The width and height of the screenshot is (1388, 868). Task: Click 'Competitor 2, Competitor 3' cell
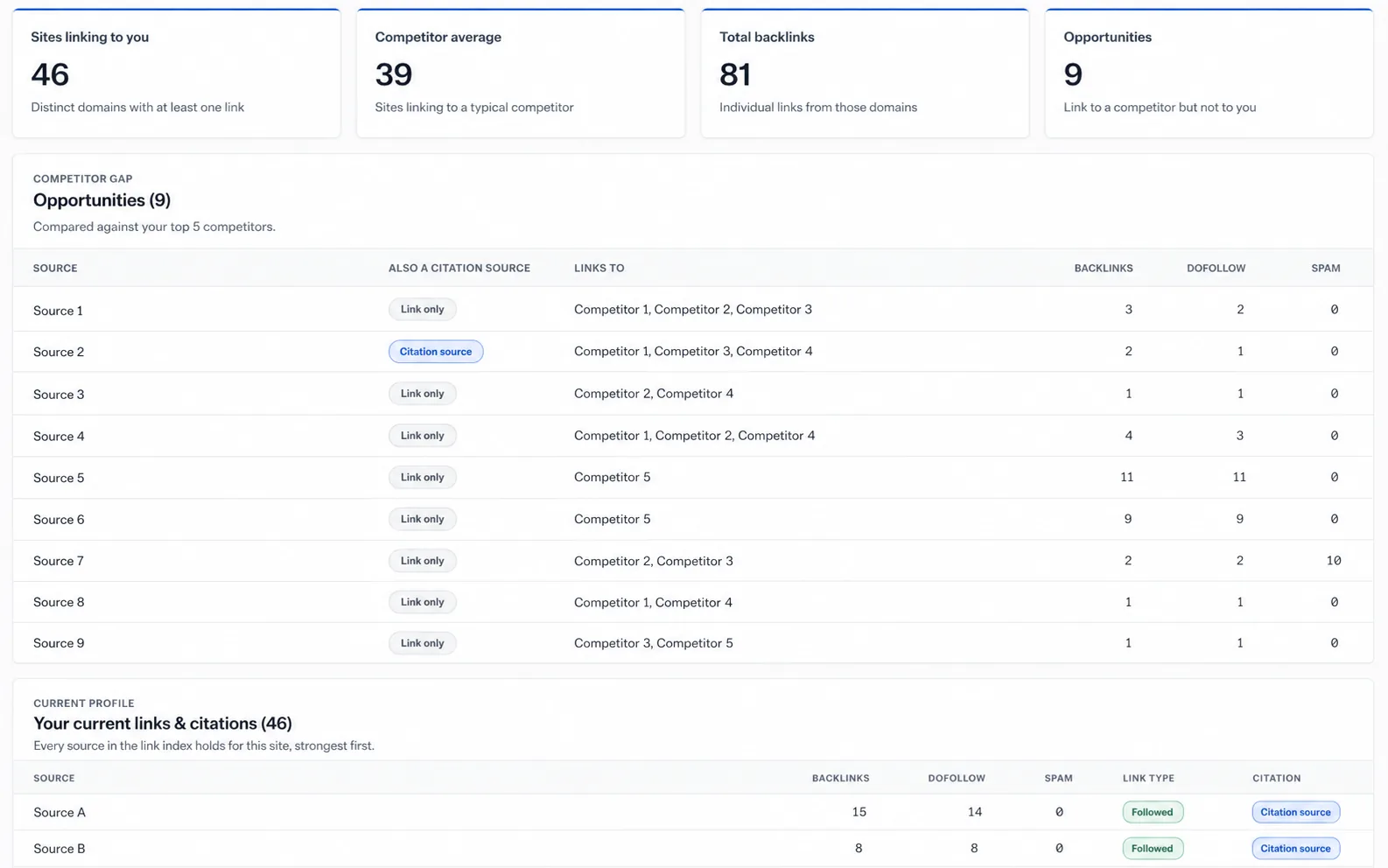coord(654,561)
